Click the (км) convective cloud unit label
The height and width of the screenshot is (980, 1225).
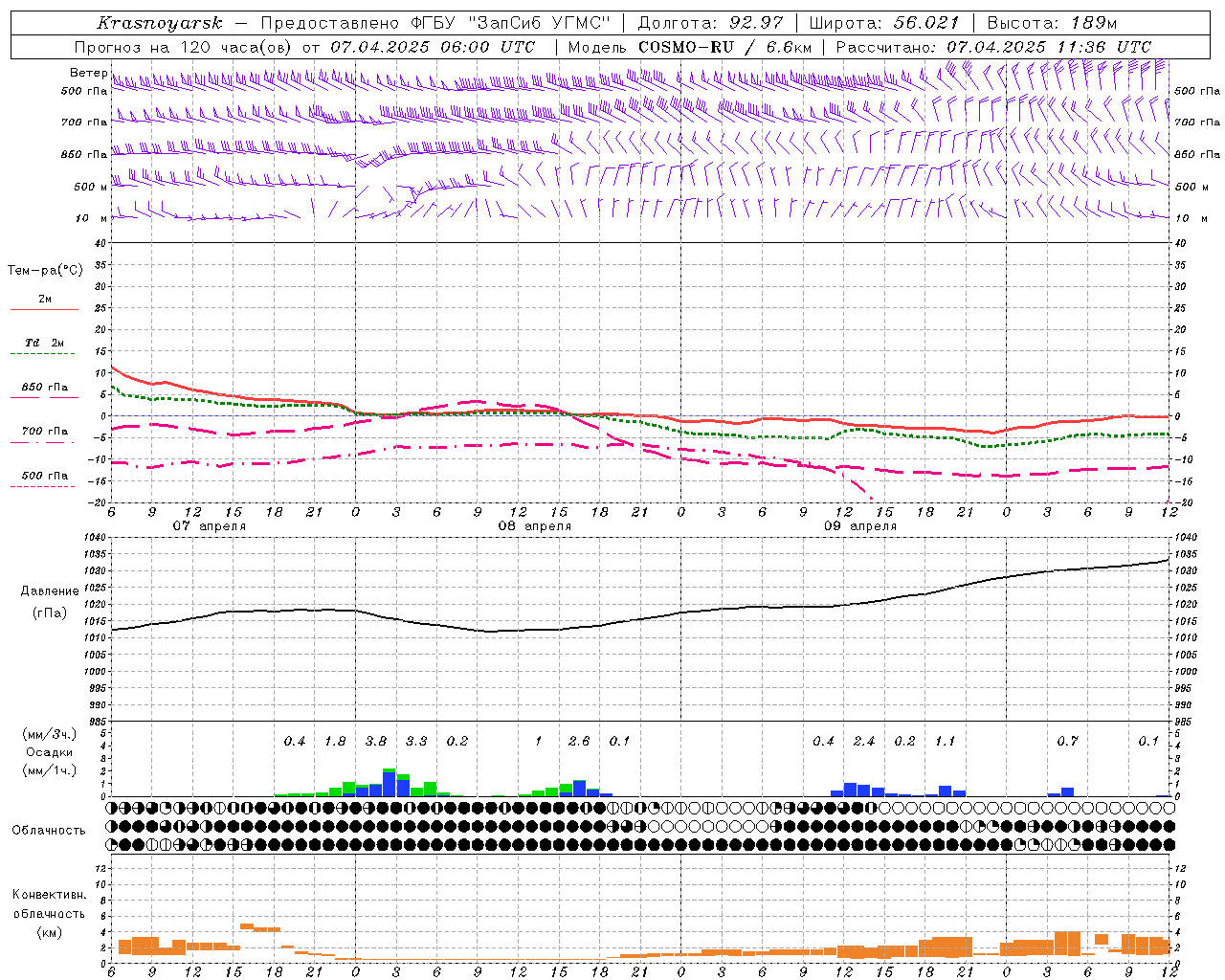(x=49, y=932)
